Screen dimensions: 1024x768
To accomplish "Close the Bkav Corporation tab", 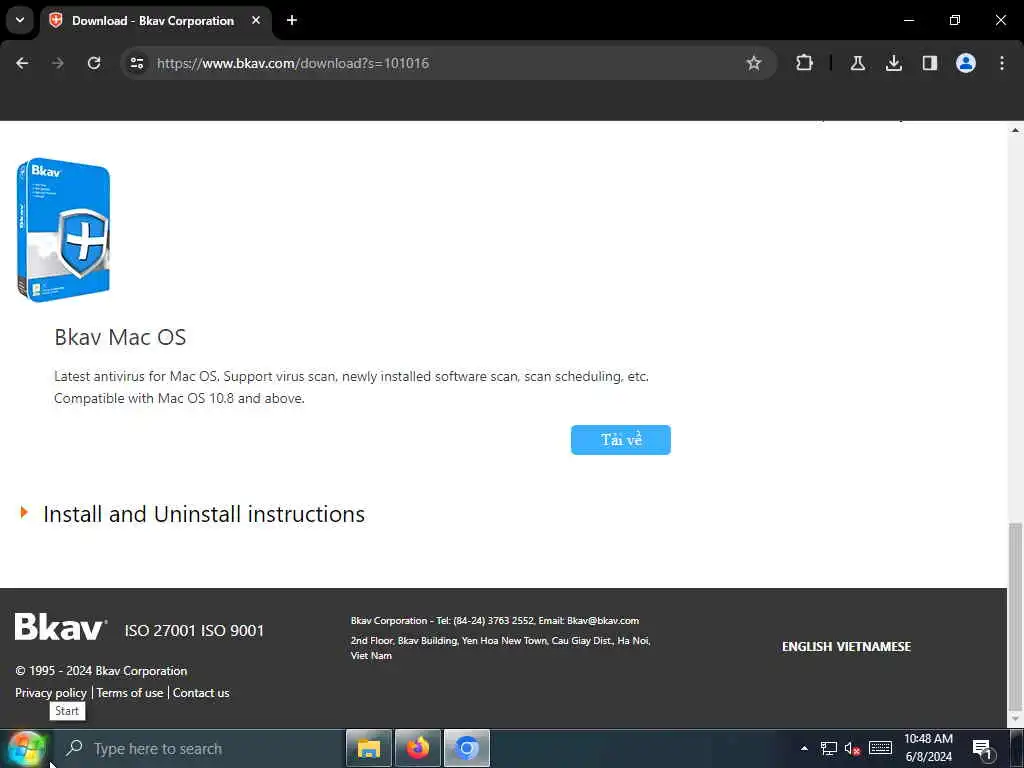I will (256, 20).
